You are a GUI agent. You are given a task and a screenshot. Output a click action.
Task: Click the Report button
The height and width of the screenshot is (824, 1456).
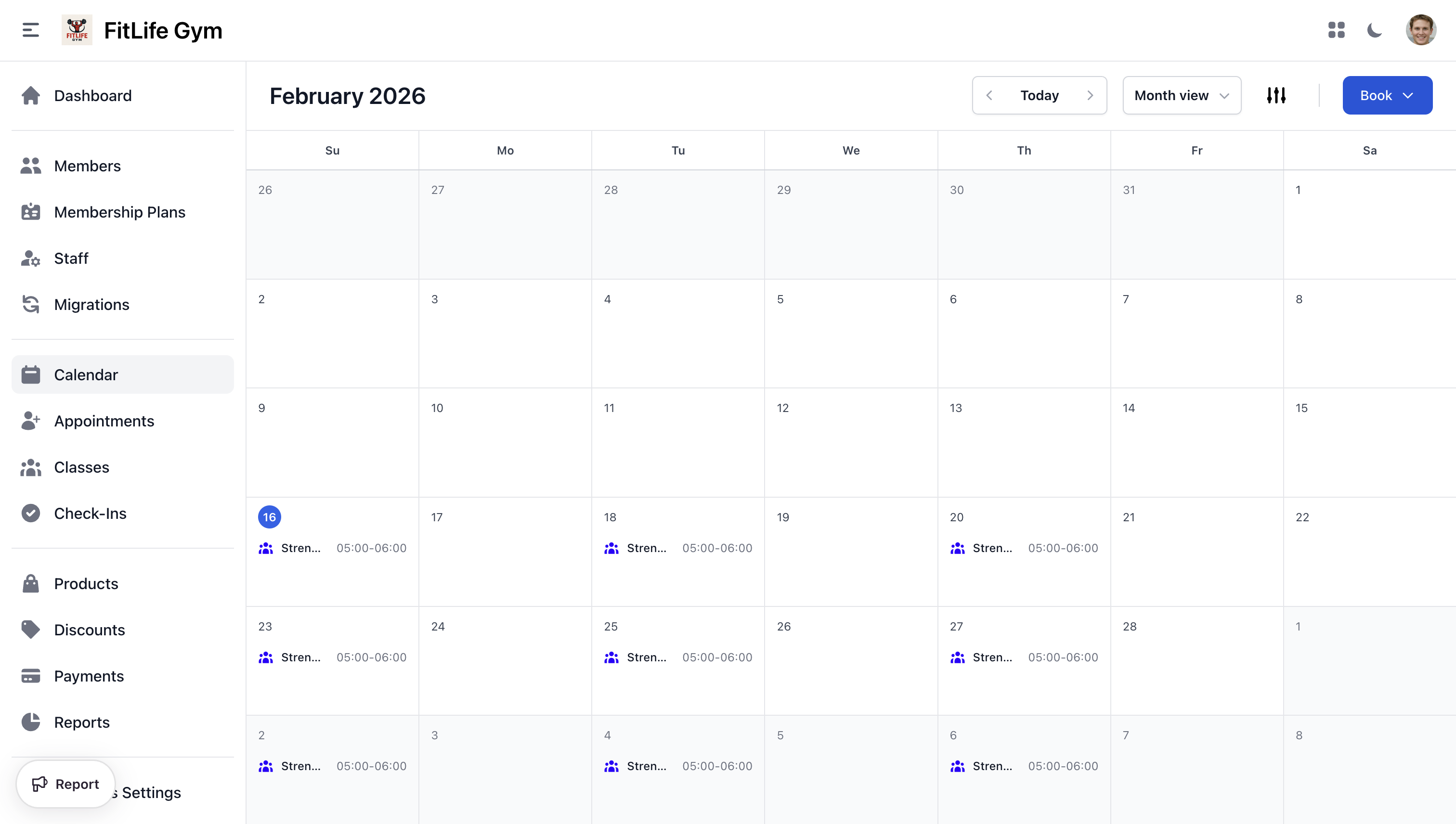click(65, 784)
